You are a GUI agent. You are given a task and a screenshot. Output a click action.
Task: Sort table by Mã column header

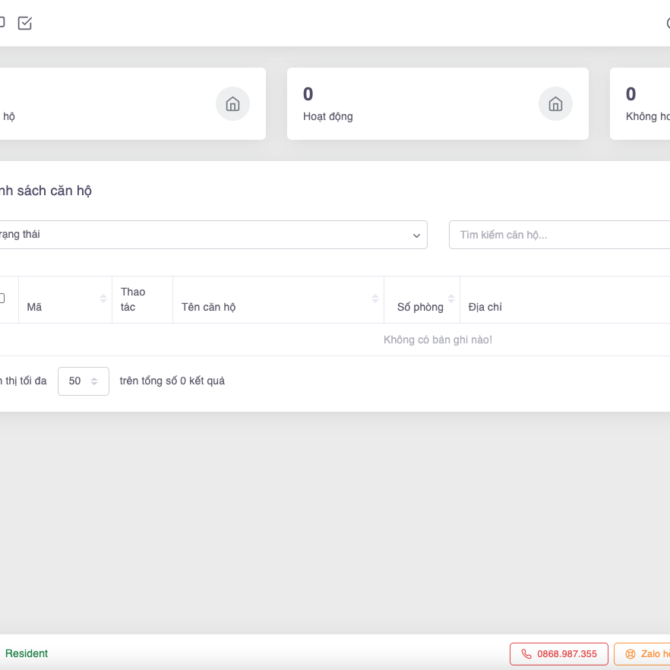point(35,307)
